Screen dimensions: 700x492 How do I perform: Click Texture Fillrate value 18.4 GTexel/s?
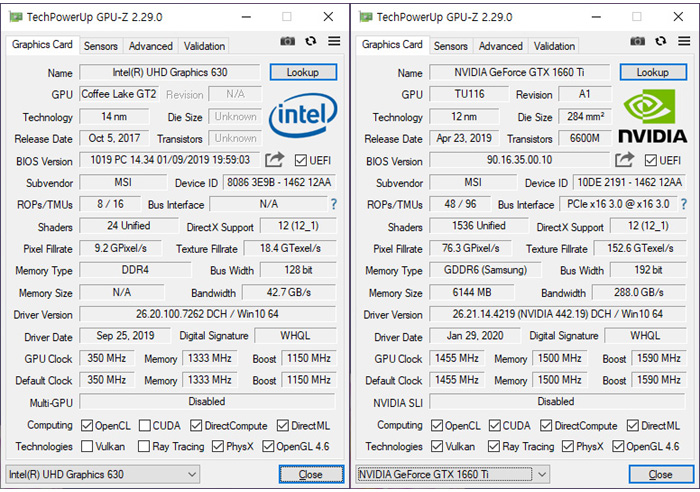[x=291, y=248]
